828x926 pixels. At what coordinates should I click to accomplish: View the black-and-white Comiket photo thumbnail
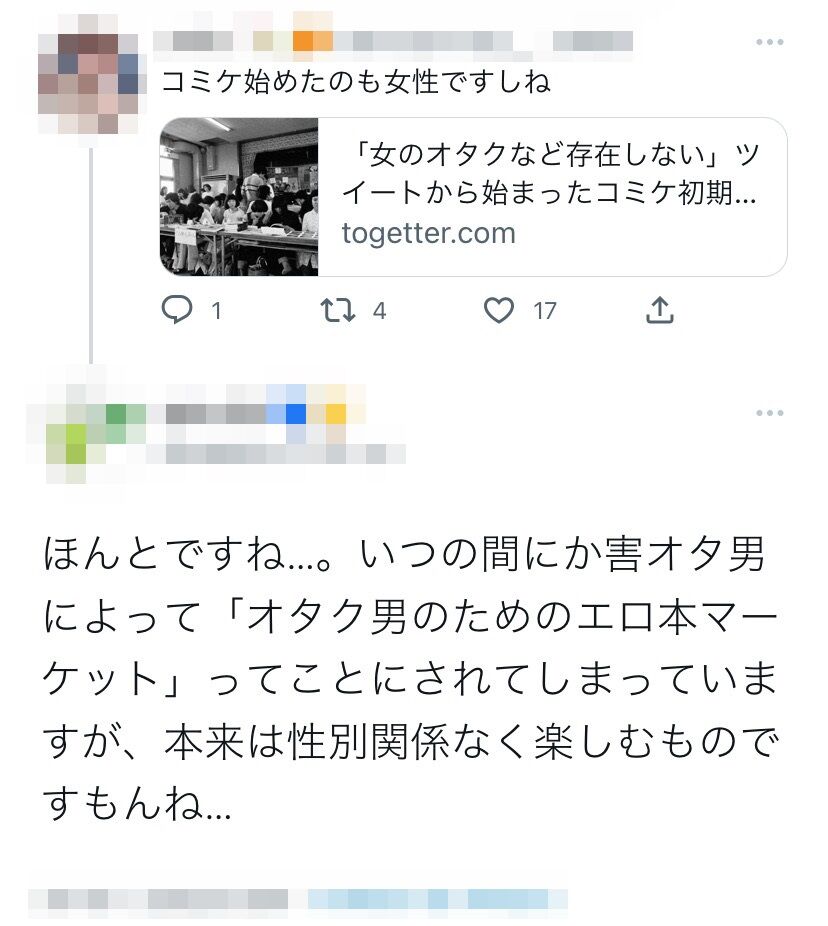tap(239, 197)
